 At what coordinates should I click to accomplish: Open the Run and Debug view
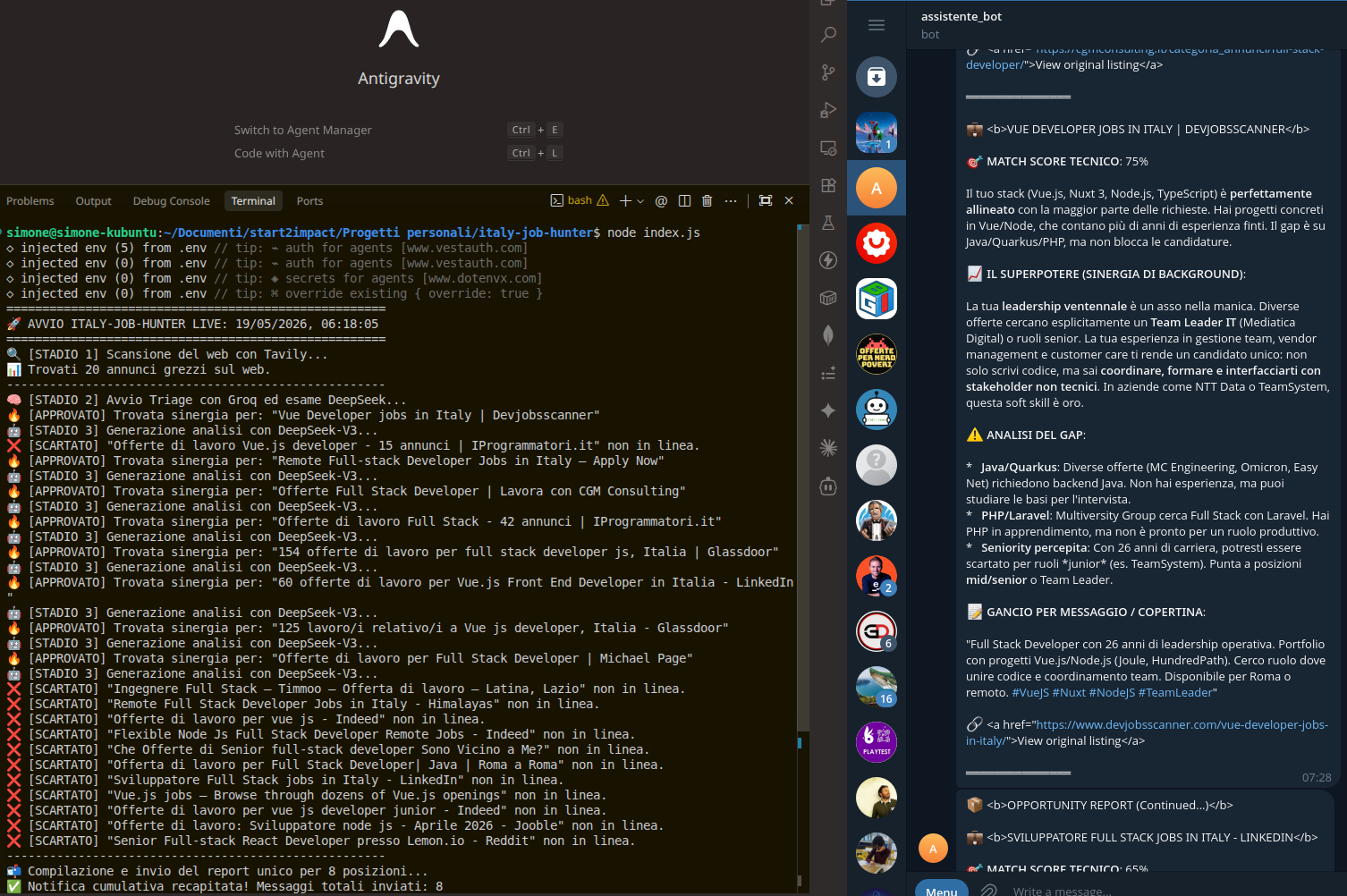pyautogui.click(x=828, y=110)
